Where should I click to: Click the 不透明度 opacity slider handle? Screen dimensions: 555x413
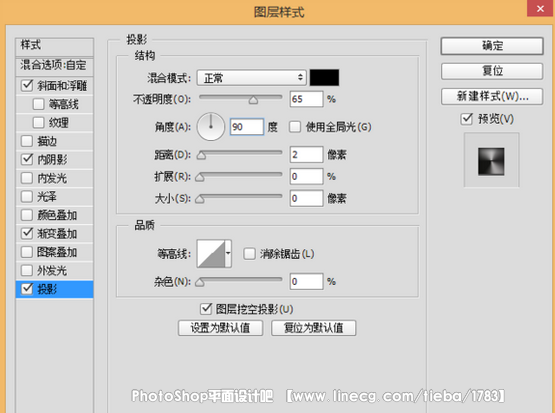tap(253, 100)
